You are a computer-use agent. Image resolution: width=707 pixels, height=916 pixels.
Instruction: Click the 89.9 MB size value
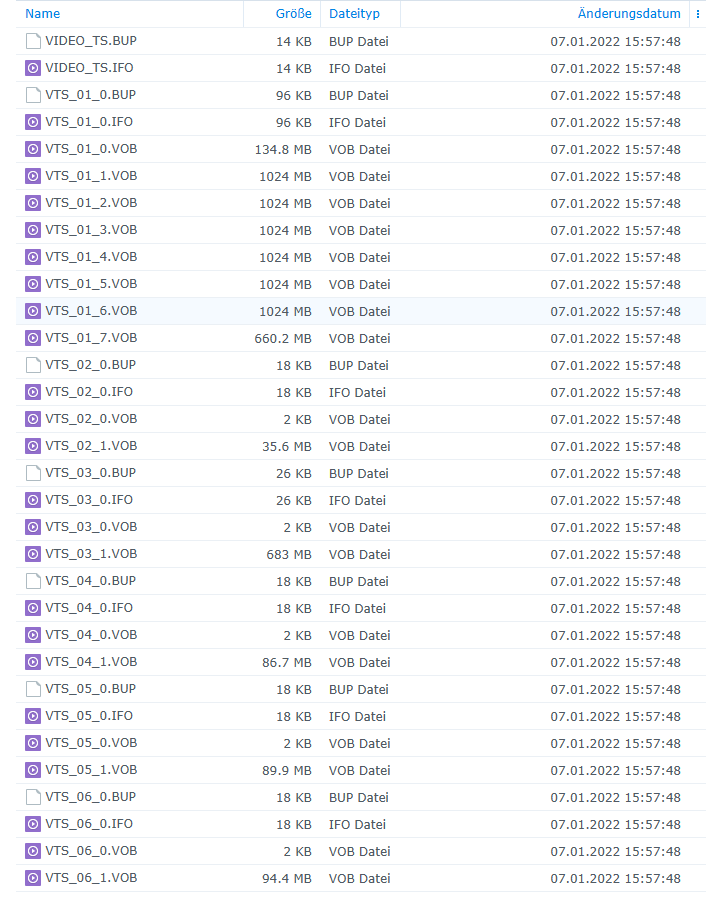(x=286, y=771)
